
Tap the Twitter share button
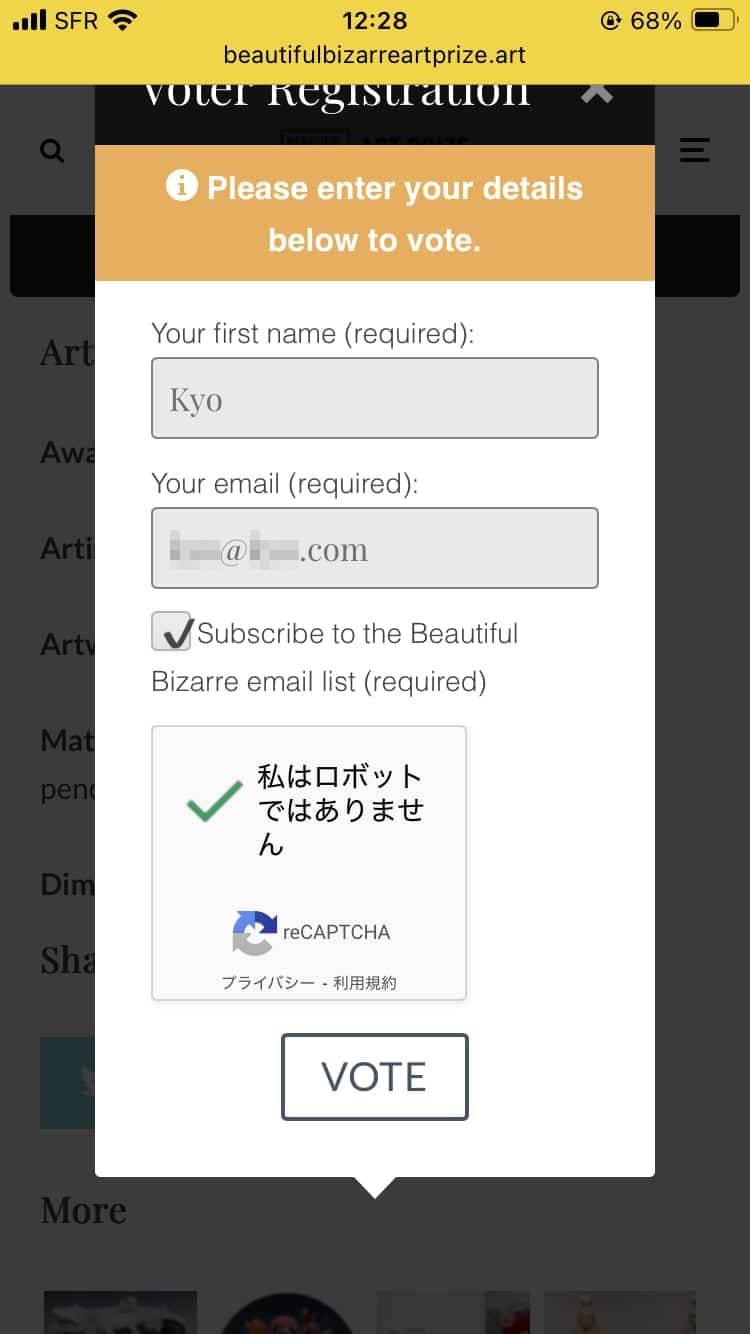click(x=68, y=1083)
